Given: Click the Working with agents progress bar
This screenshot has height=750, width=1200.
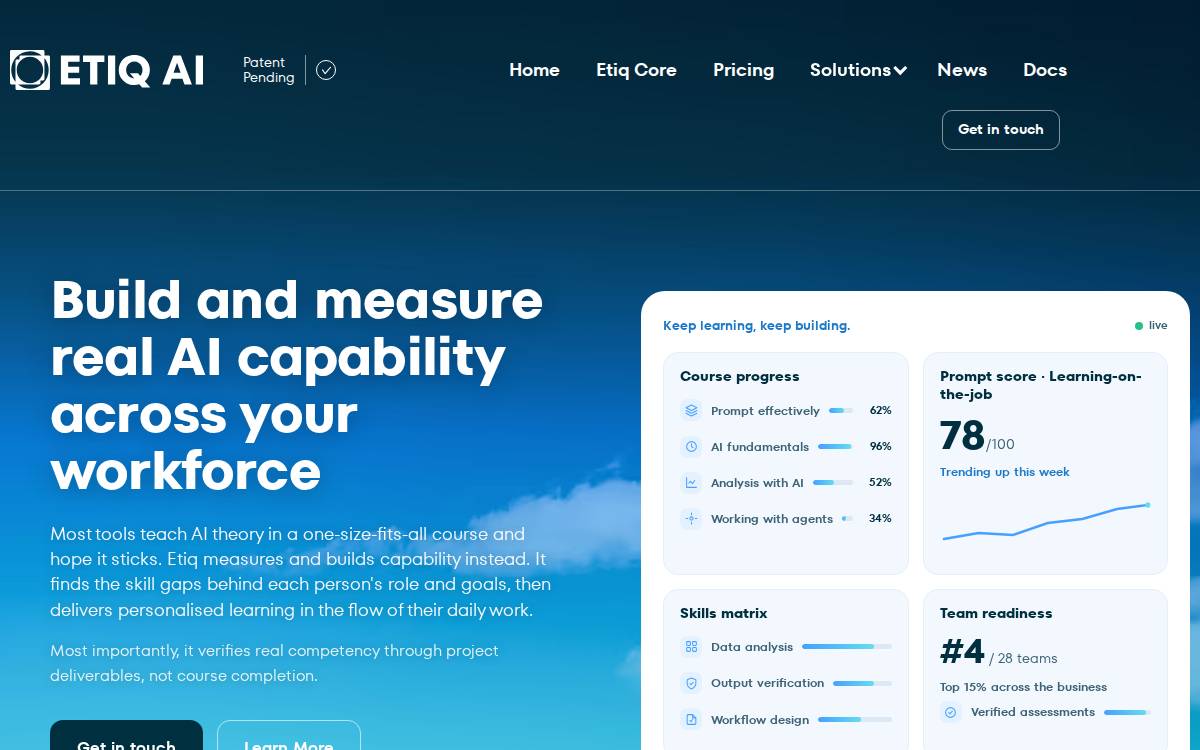Looking at the screenshot, I should [847, 519].
